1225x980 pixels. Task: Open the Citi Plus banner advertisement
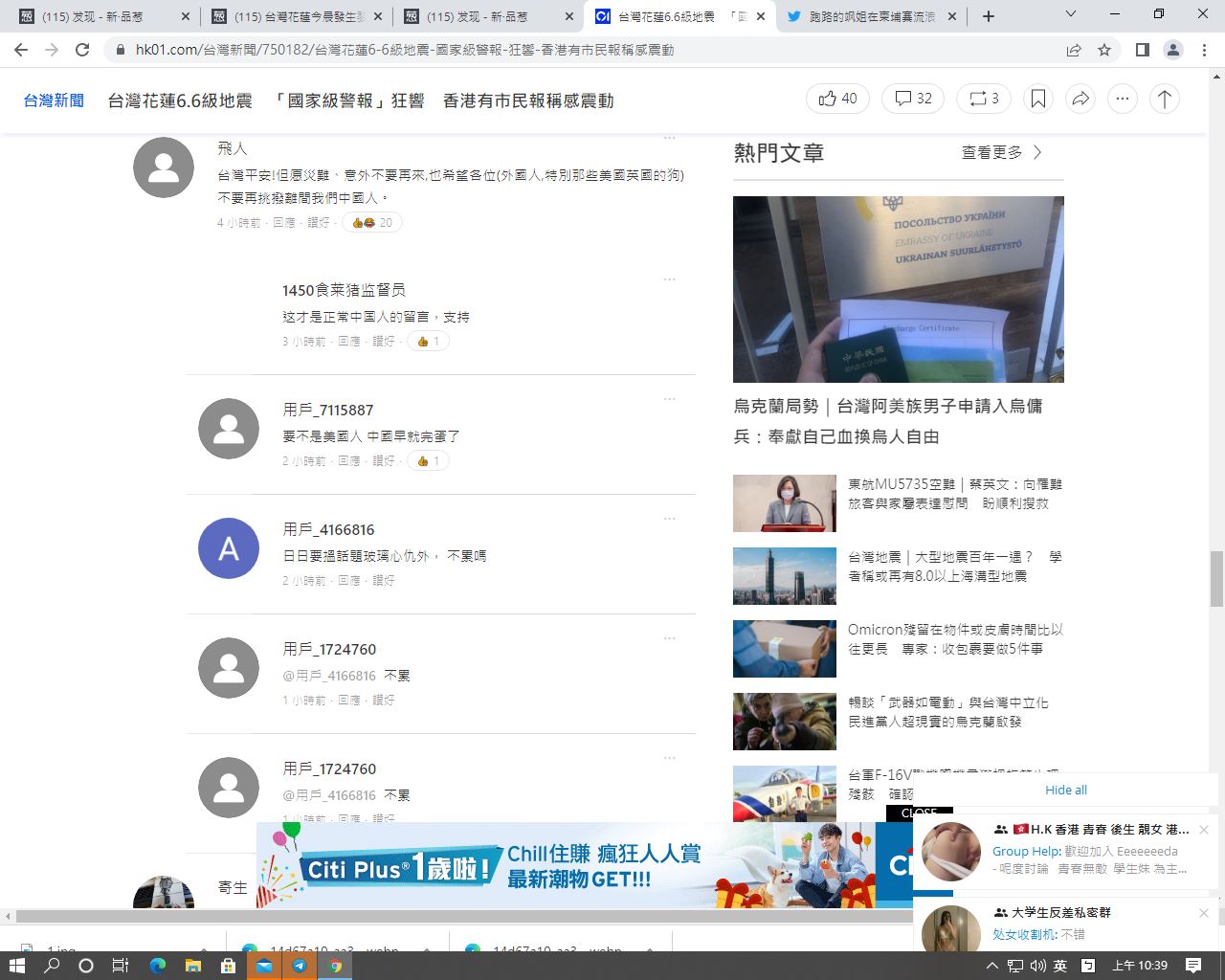[x=584, y=864]
